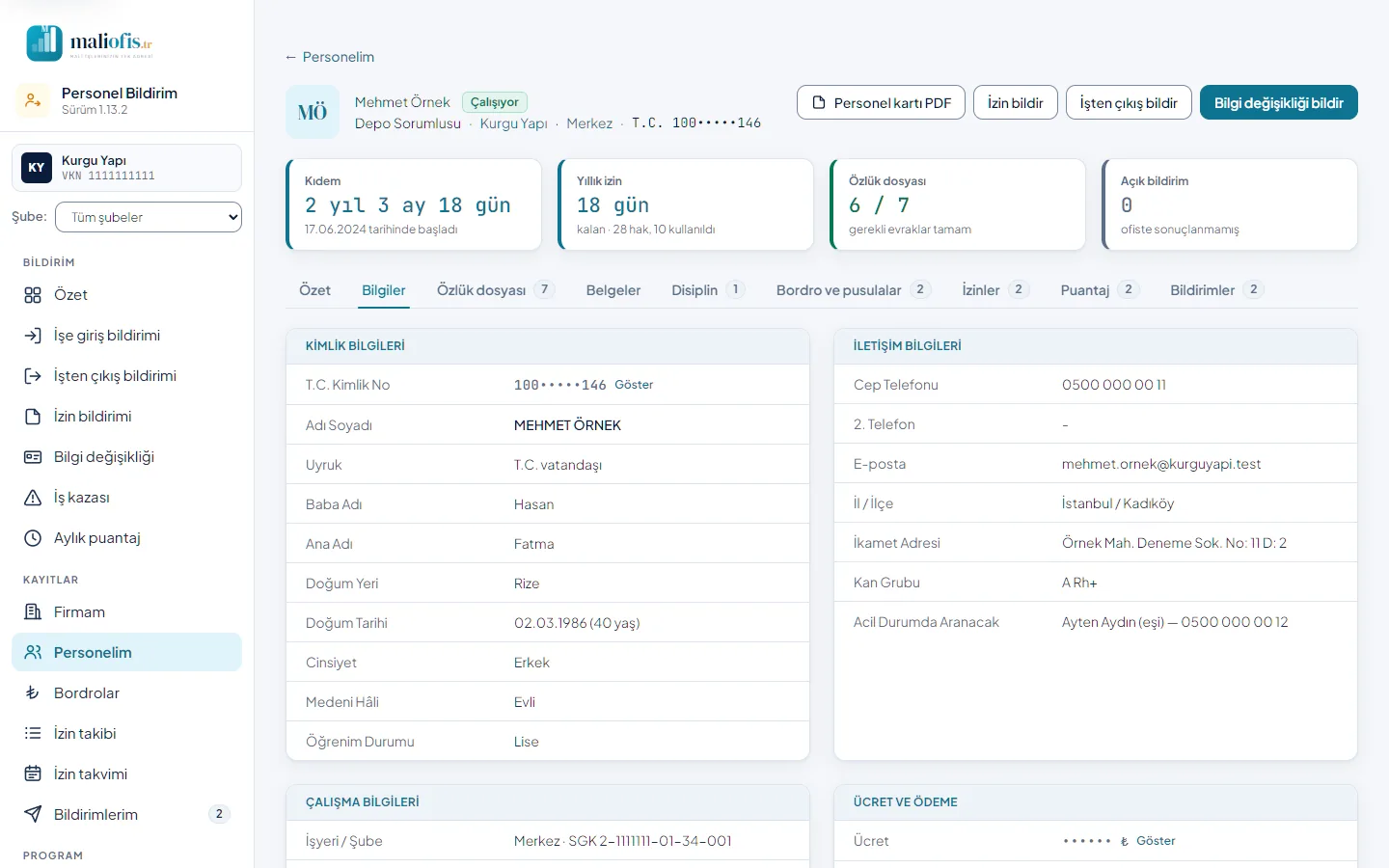Click the İş kazası warning icon
1389x868 pixels.
(33, 498)
